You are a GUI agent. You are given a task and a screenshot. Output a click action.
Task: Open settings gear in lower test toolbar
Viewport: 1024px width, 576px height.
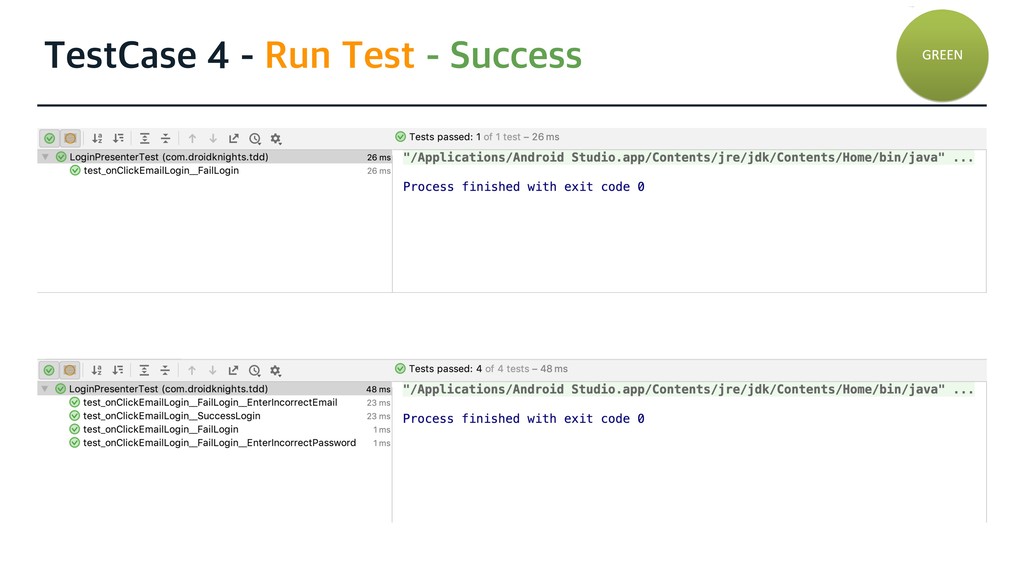coord(276,369)
